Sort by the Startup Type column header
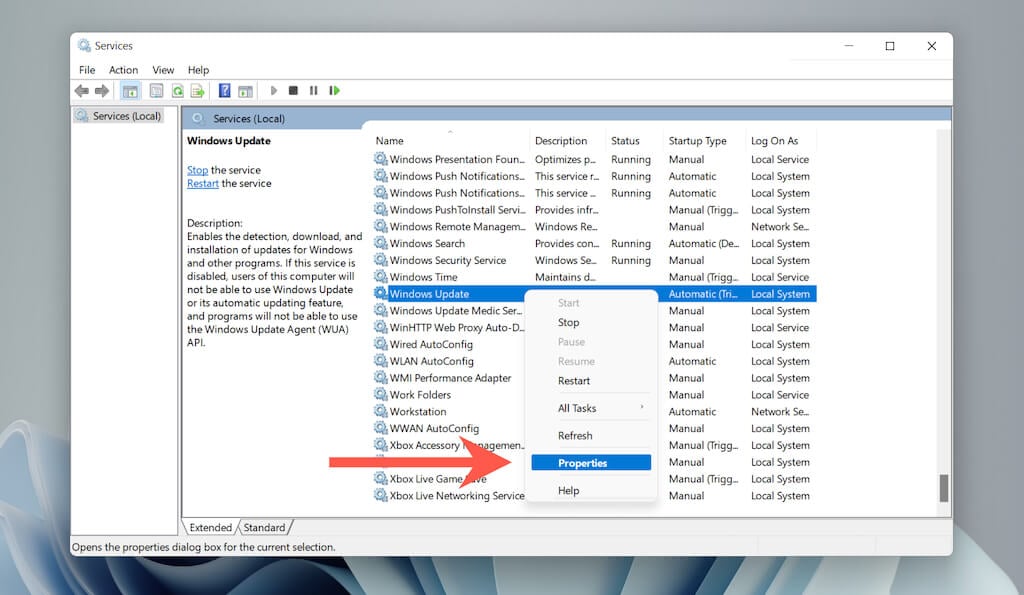 697,141
